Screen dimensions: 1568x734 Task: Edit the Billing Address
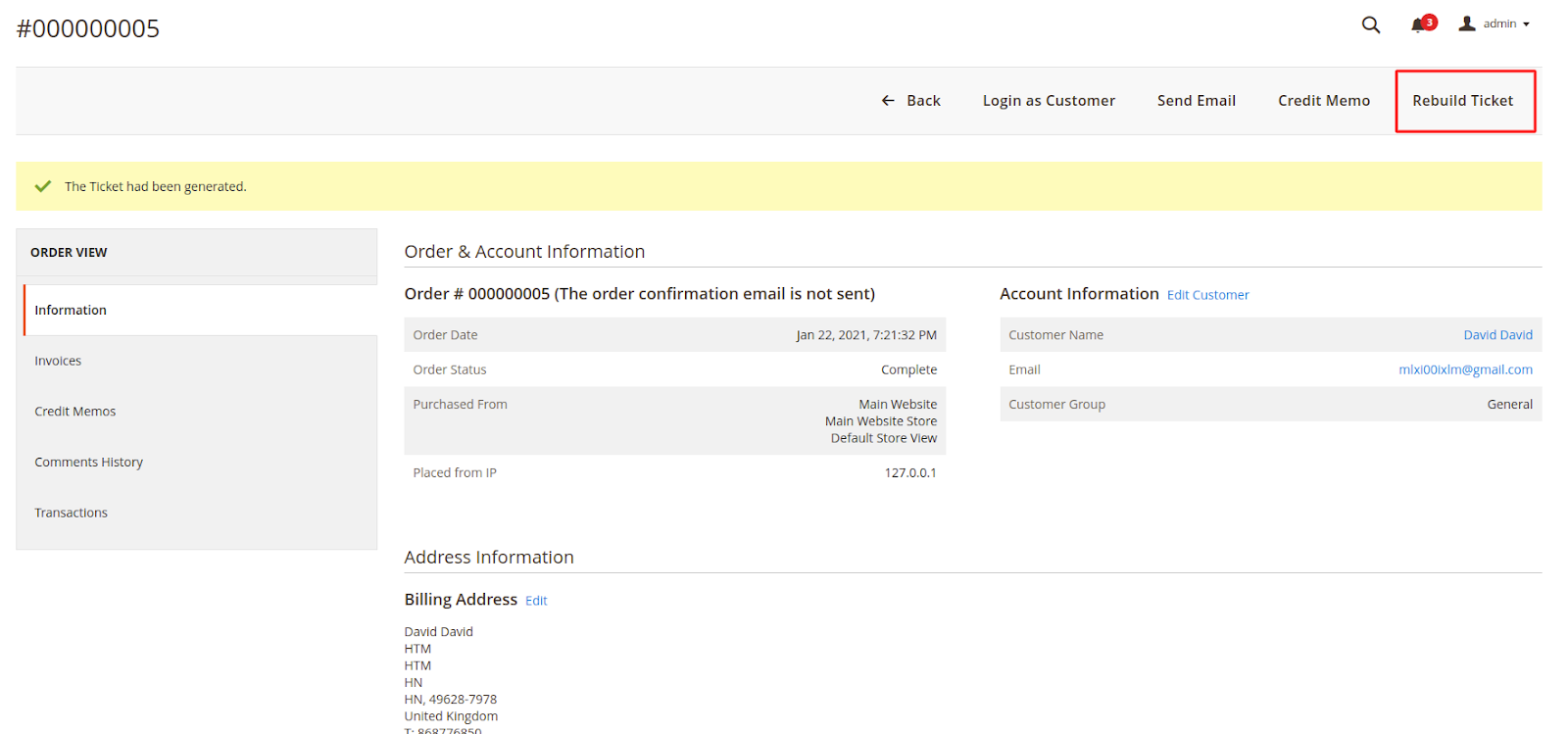536,601
